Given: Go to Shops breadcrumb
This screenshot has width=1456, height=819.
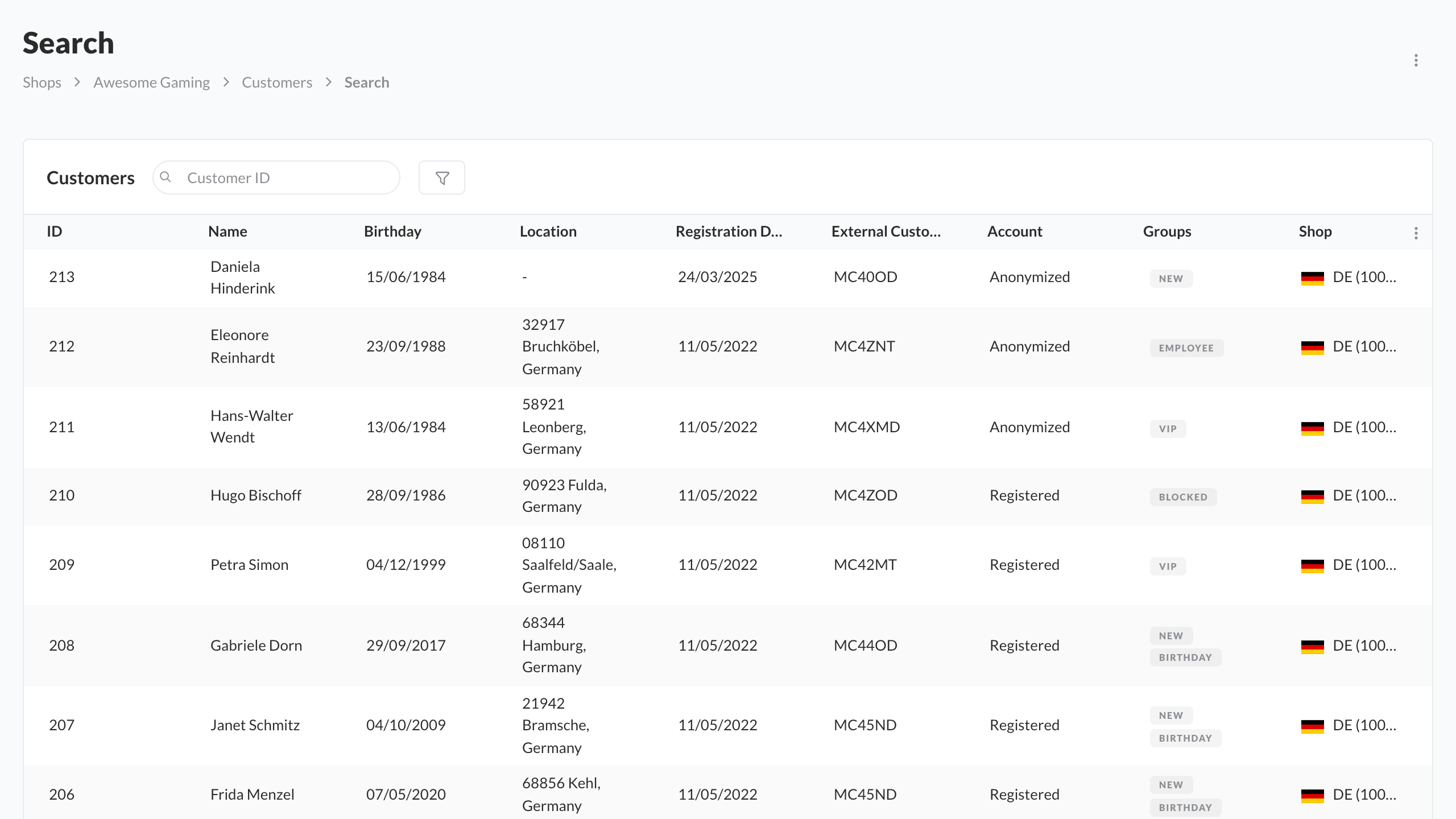Looking at the screenshot, I should point(42,82).
